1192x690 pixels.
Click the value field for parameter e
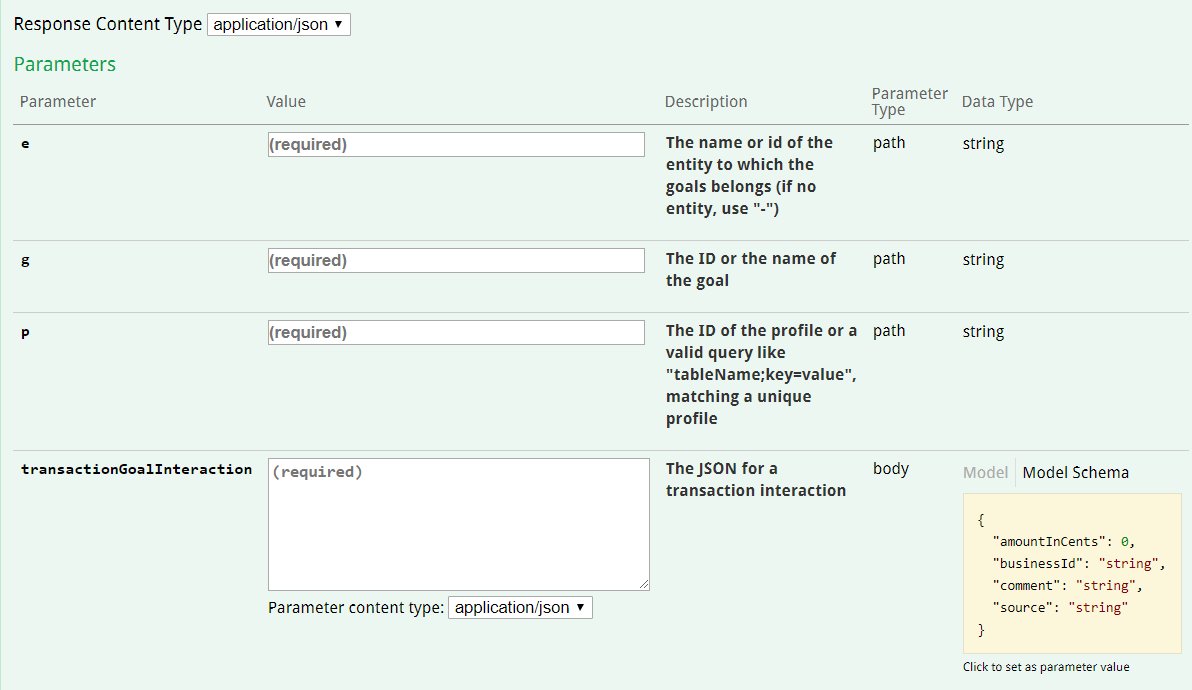point(456,144)
